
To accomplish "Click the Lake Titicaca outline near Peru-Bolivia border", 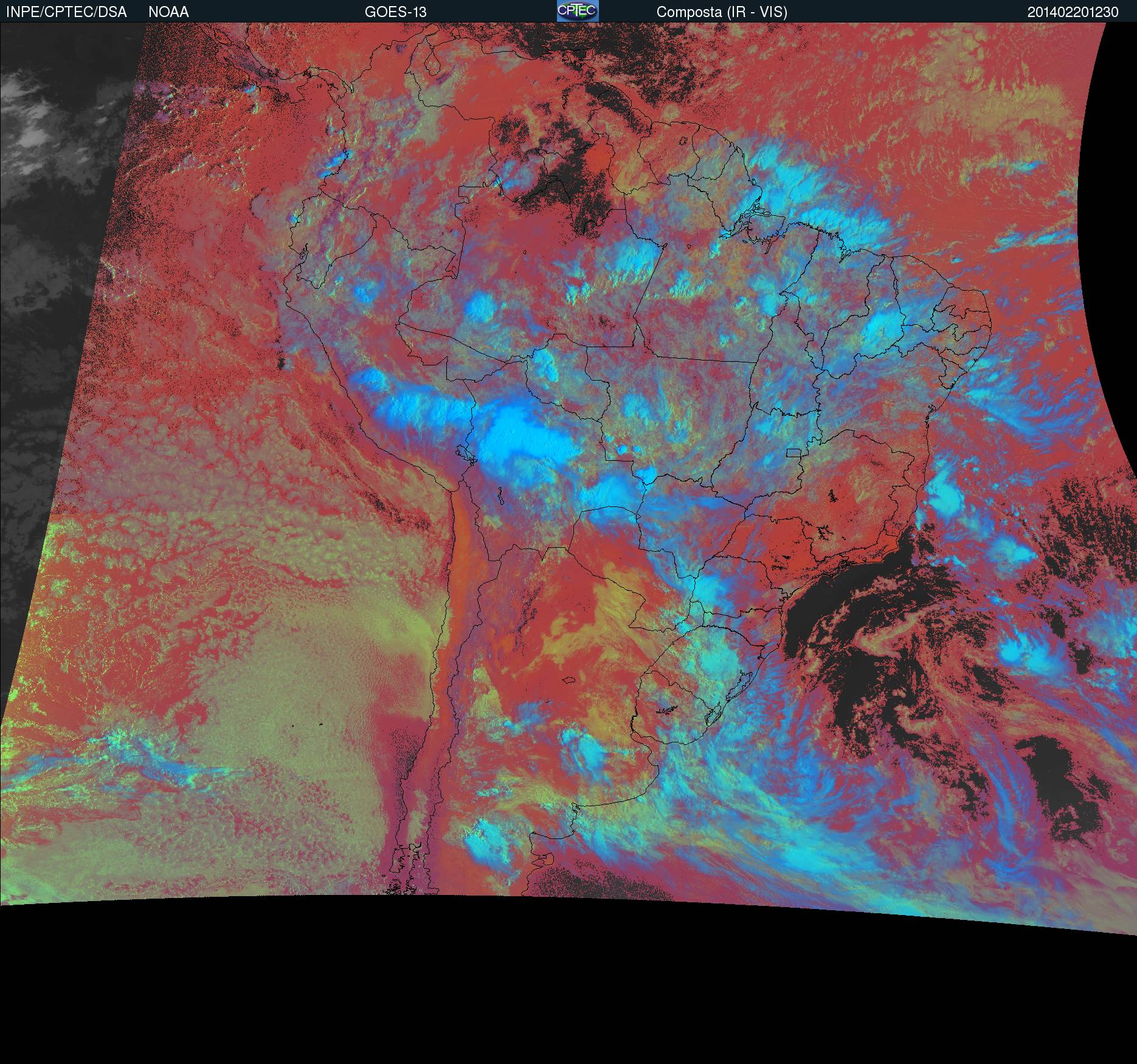I will tap(465, 452).
